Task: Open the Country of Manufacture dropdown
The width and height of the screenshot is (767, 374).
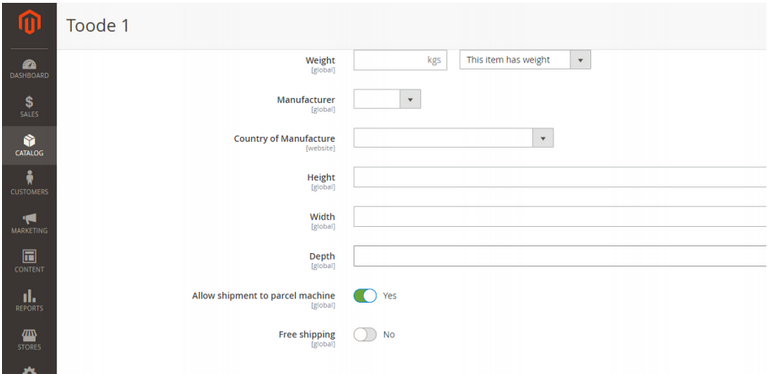Action: point(453,138)
